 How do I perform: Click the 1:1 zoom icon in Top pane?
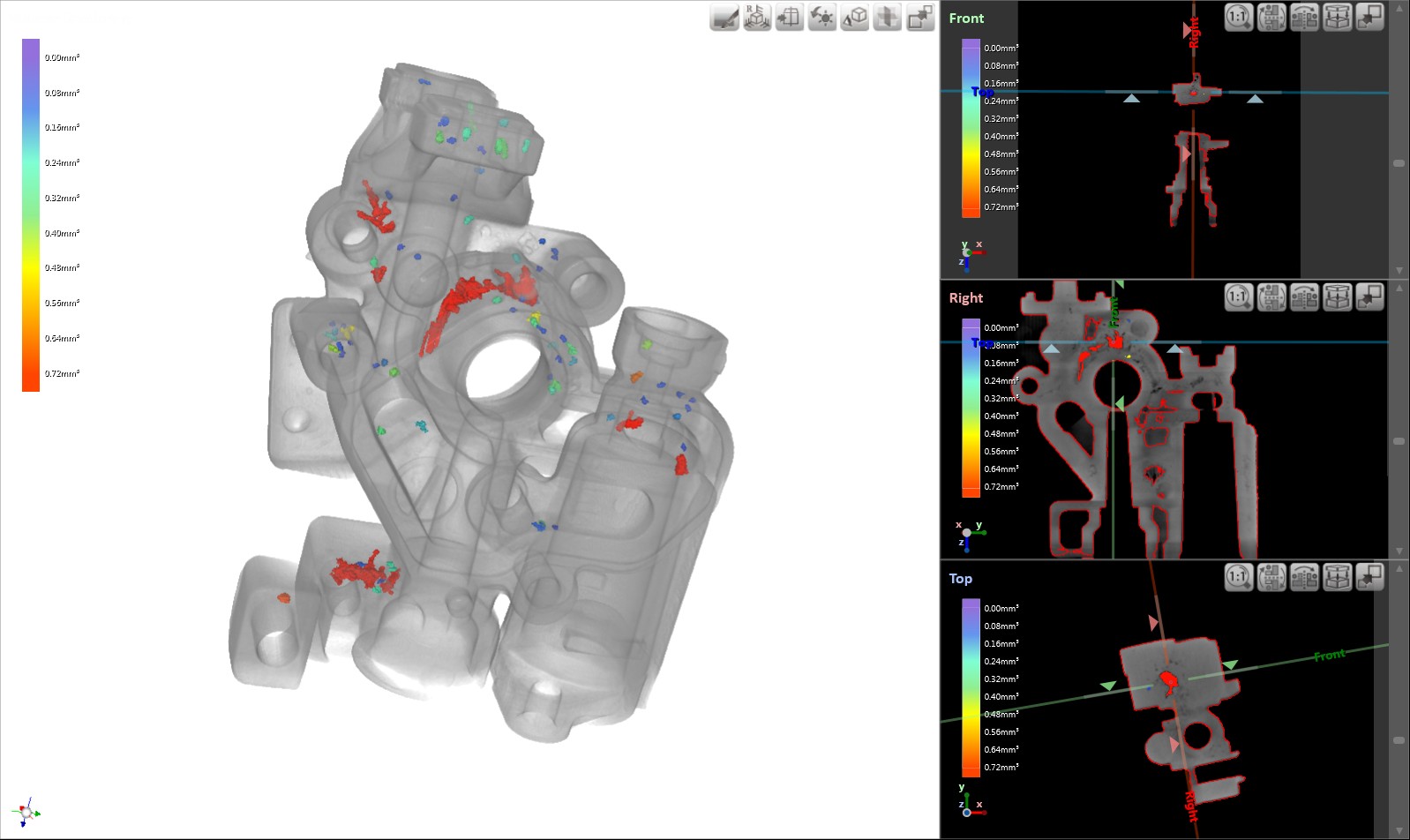tap(1239, 577)
